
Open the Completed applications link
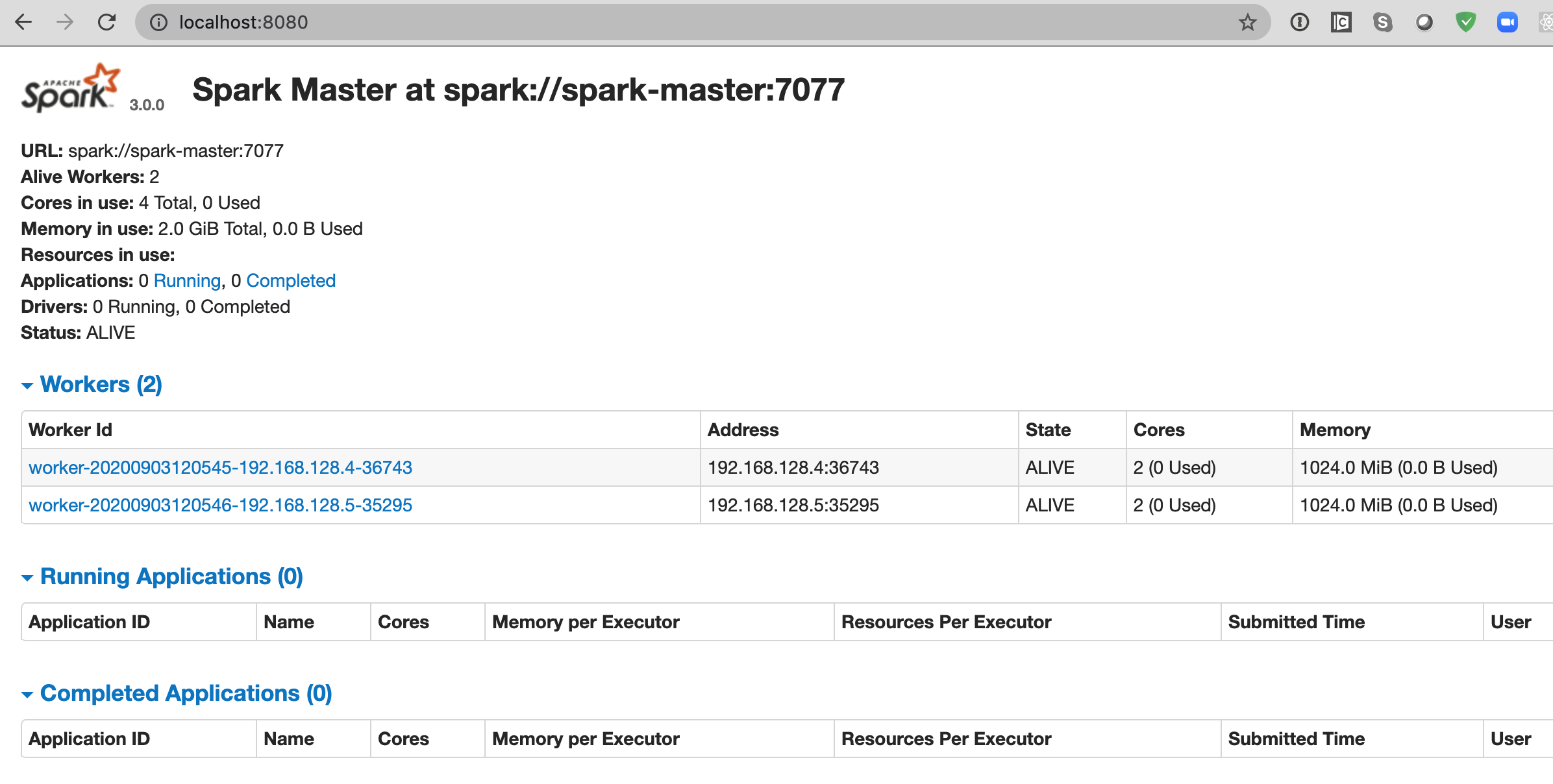click(x=290, y=280)
